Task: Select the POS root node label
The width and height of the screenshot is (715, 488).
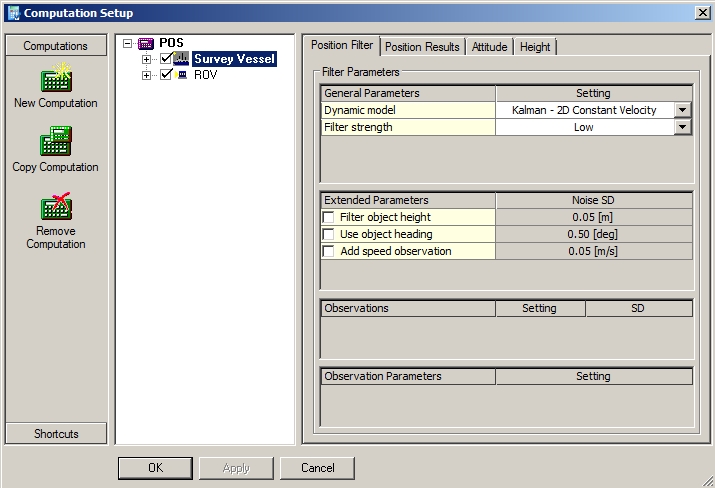Action: [171, 43]
